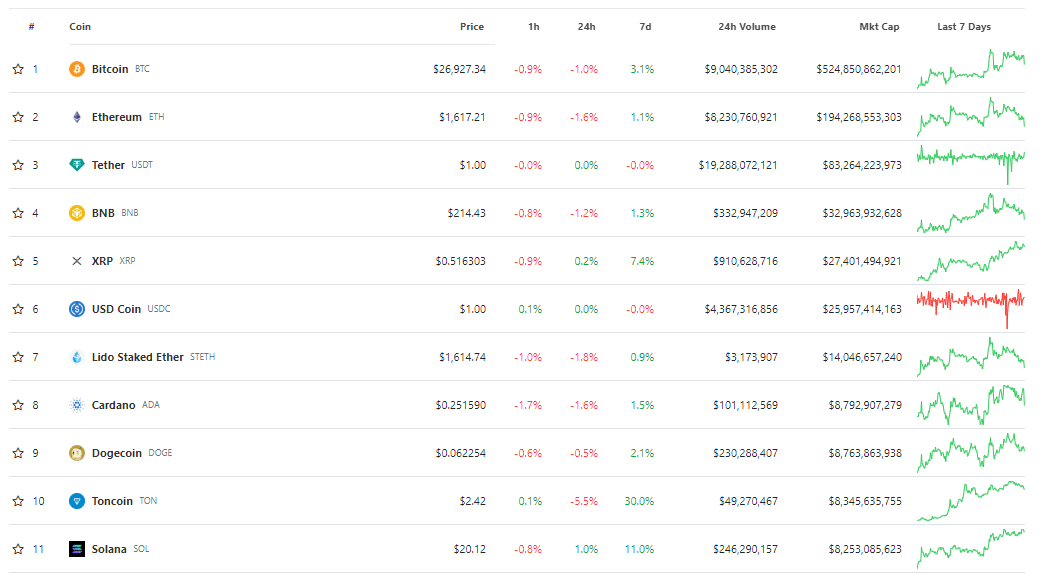This screenshot has width=1042, height=574.
Task: Sort by the Price column header
Action: coord(472,27)
